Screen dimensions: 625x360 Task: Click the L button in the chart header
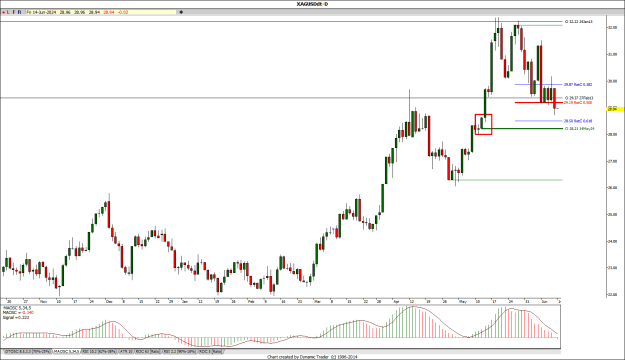8,12
